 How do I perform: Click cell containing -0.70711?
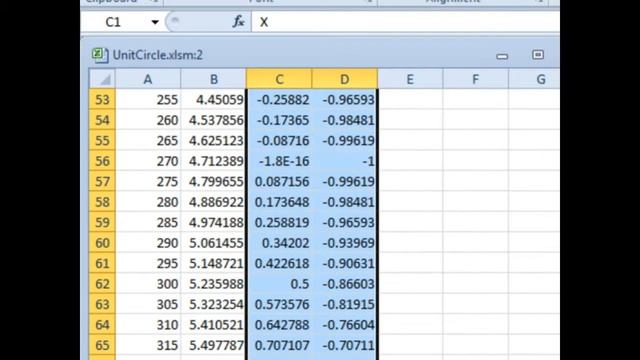(344, 345)
